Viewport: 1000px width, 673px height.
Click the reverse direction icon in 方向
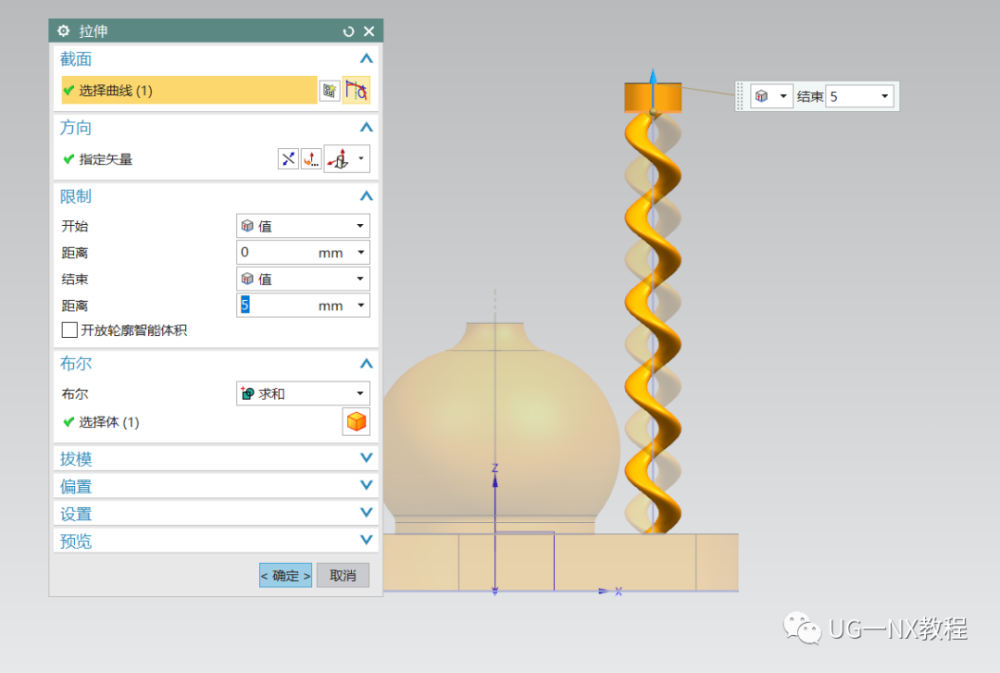coord(288,159)
